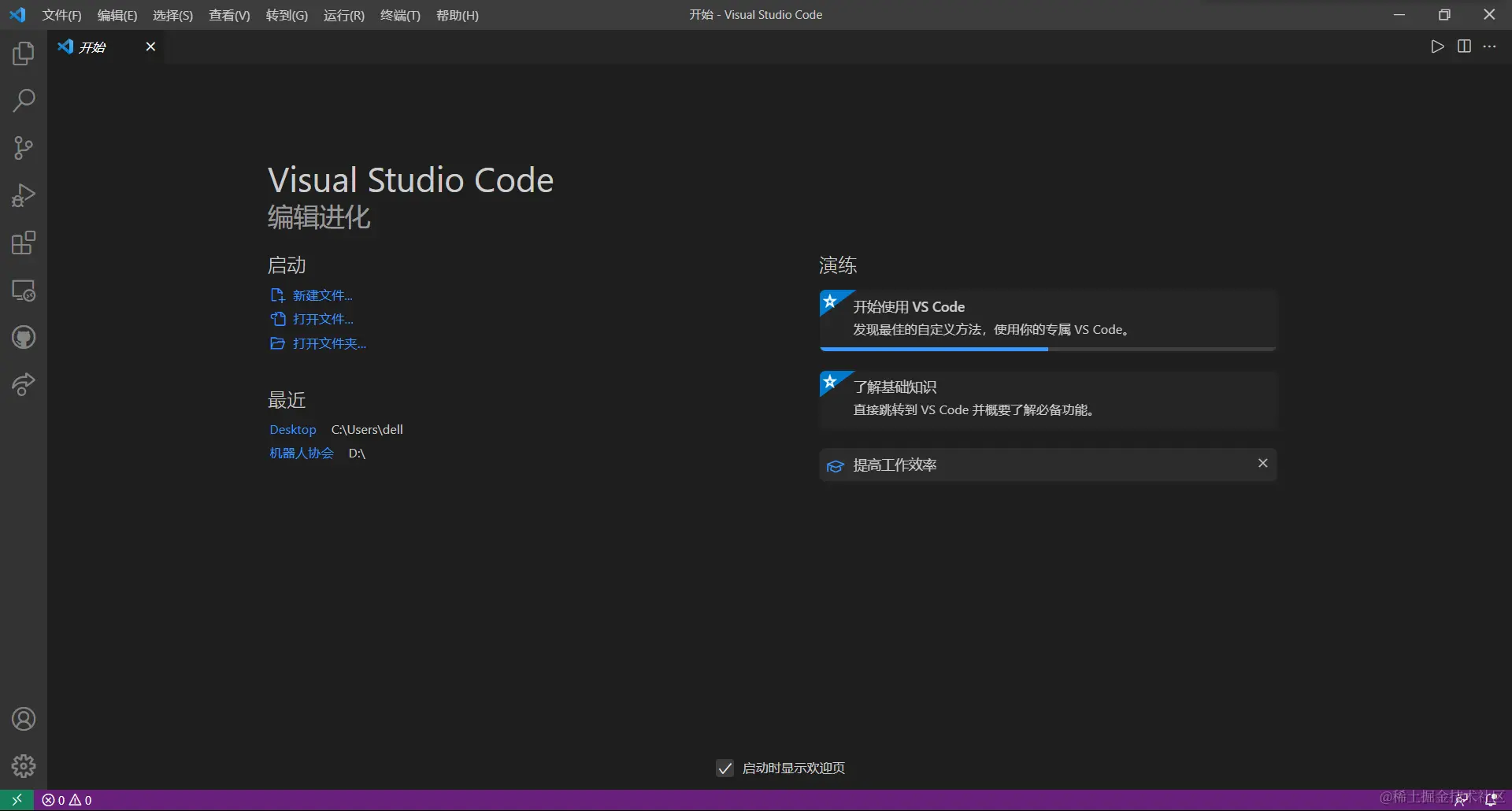
Task: Open the Run and Debug view
Action: point(24,195)
